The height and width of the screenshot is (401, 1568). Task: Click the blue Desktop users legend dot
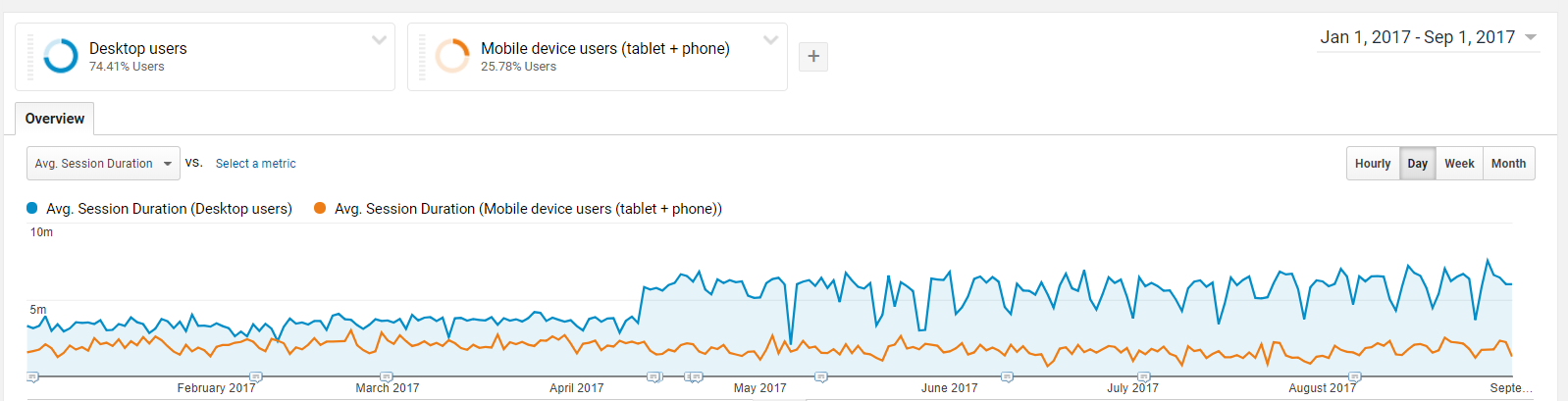tap(32, 208)
